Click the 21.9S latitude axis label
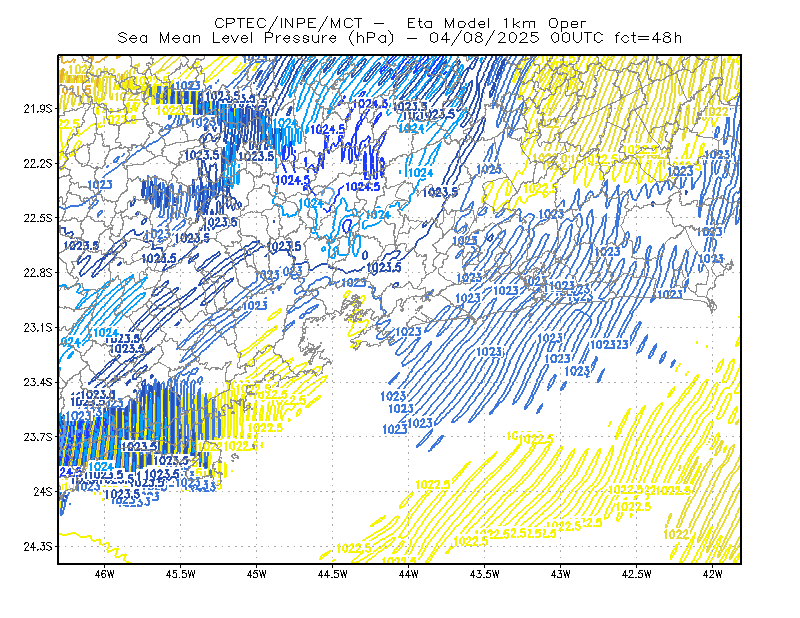800x618 pixels. coord(38,109)
